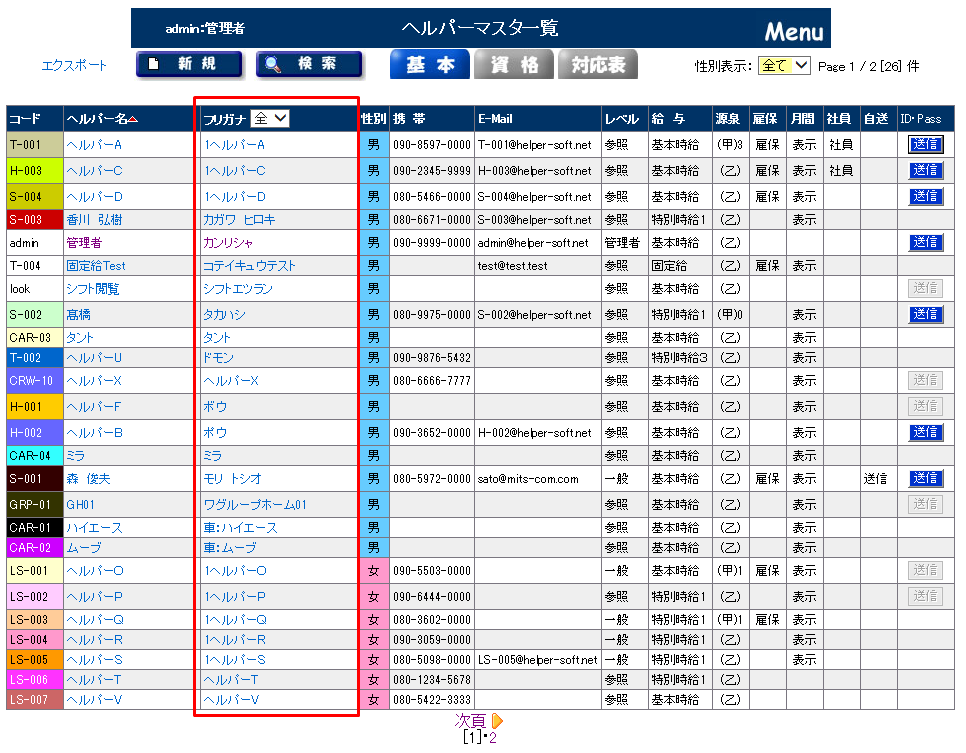Click the カンリシャ furigana link
This screenshot has height=753, width=966.
(x=228, y=243)
